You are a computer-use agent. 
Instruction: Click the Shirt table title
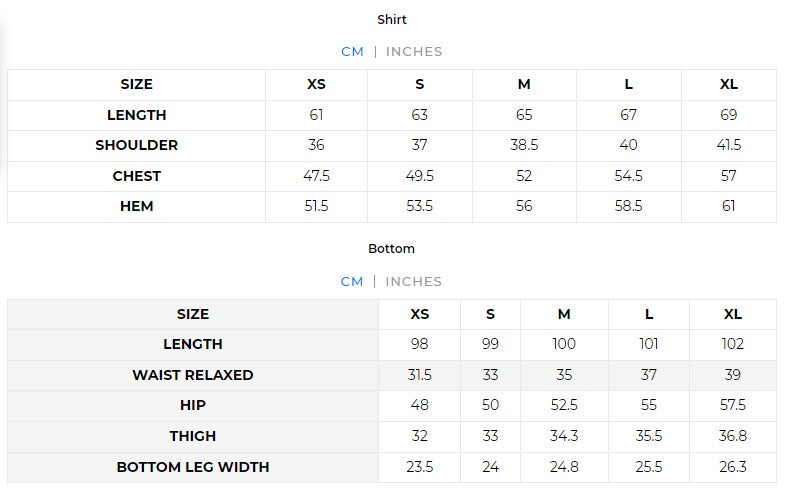pyautogui.click(x=392, y=19)
